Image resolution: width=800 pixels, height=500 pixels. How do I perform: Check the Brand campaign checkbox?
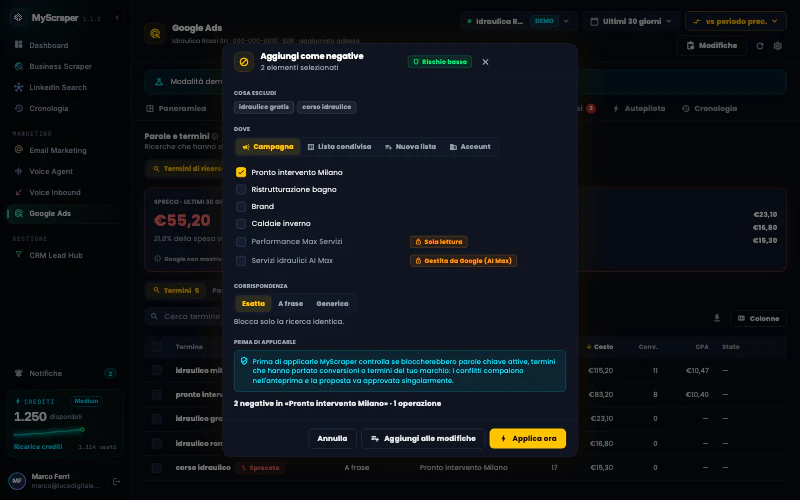point(241,206)
